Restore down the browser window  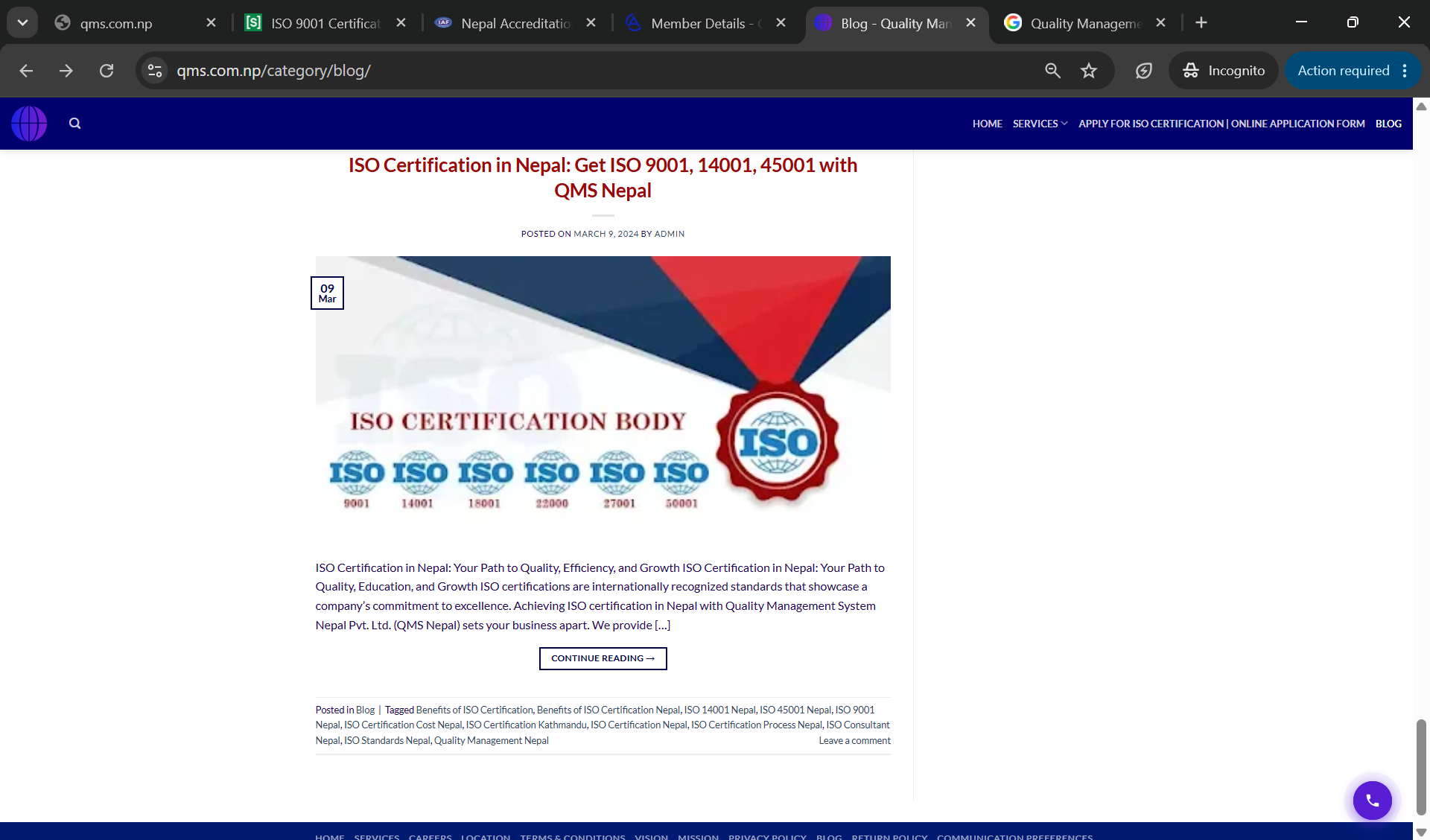1353,22
